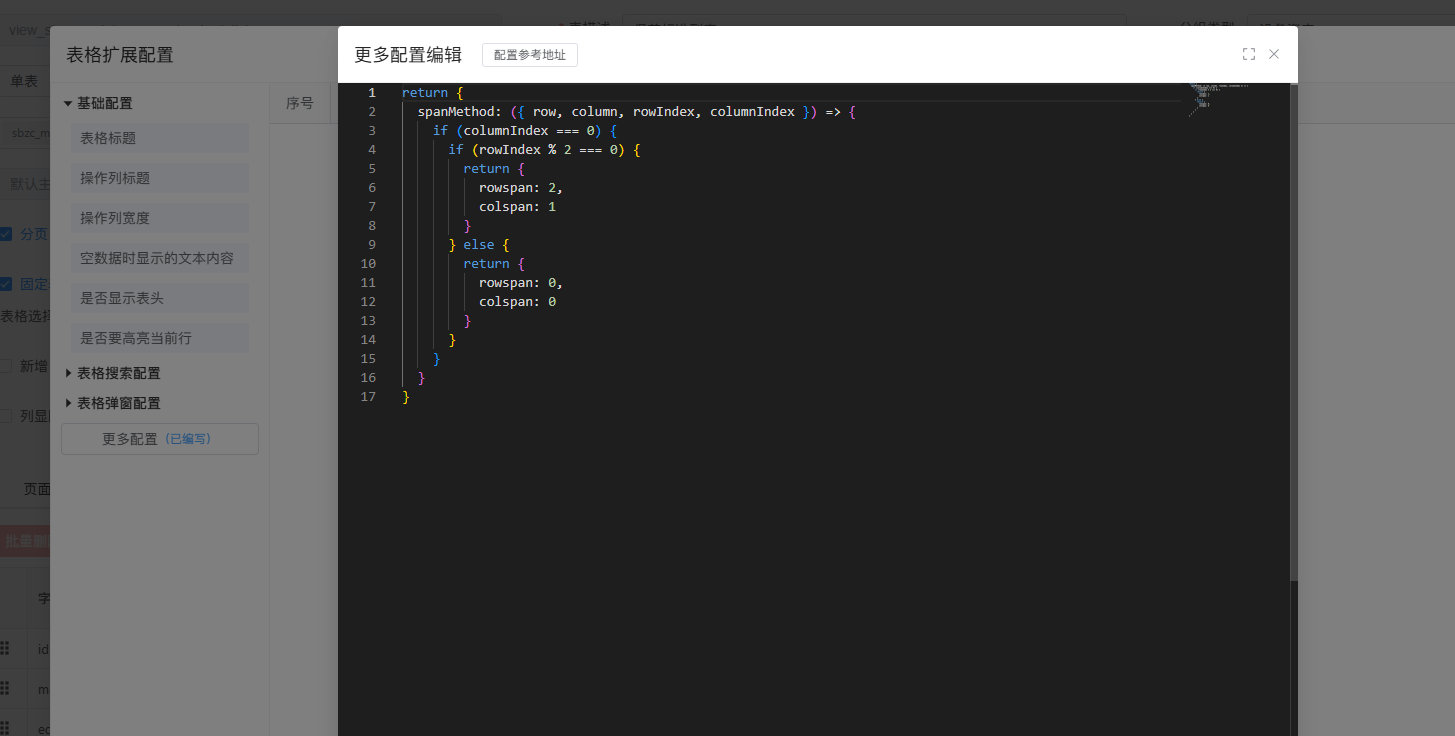Pick the 空数据时显示的文本内容 item
The image size is (1455, 736).
160,258
